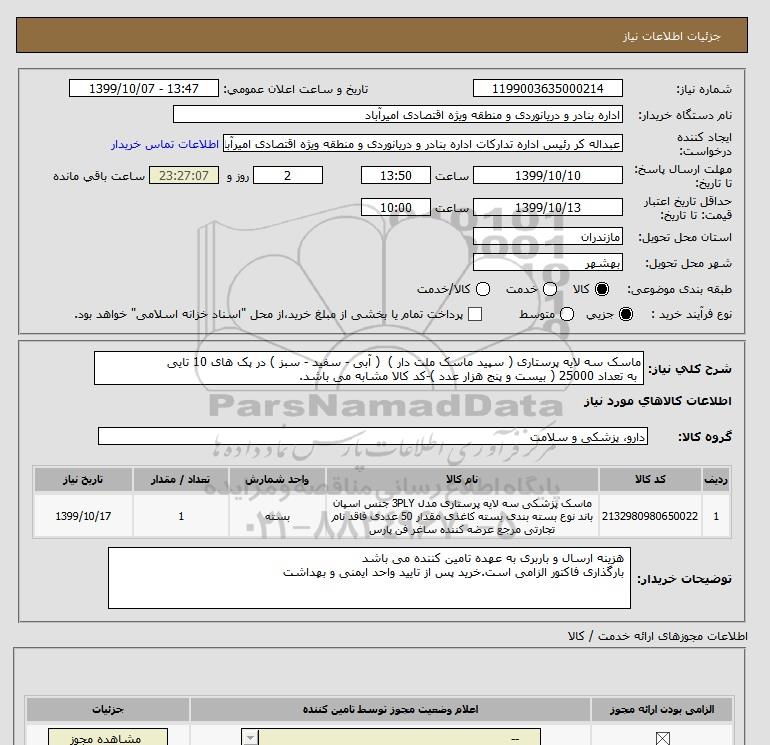Click the remaining time countdown 23:27:07

coord(184,175)
